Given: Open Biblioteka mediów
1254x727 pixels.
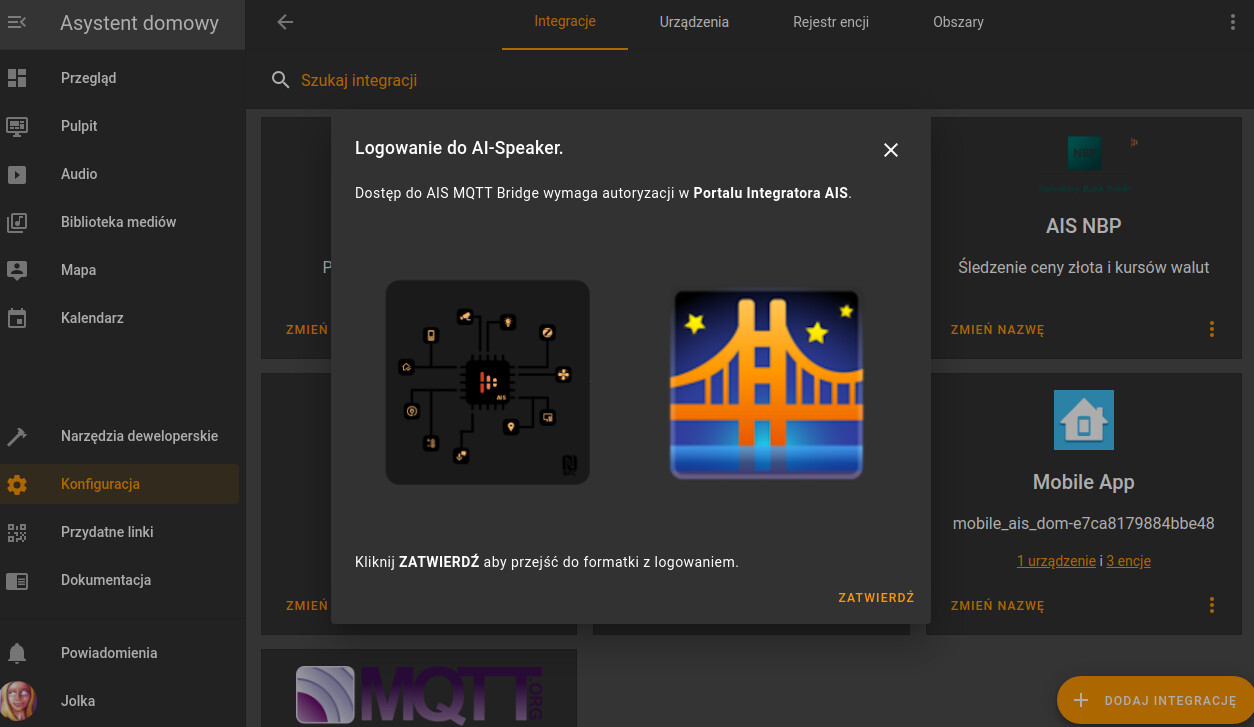Looking at the screenshot, I should (120, 222).
